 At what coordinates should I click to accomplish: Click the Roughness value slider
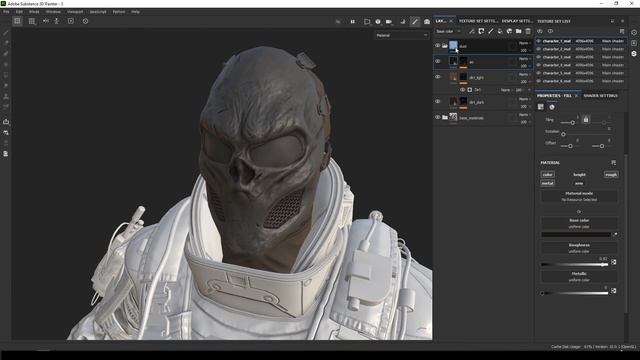(x=575, y=264)
